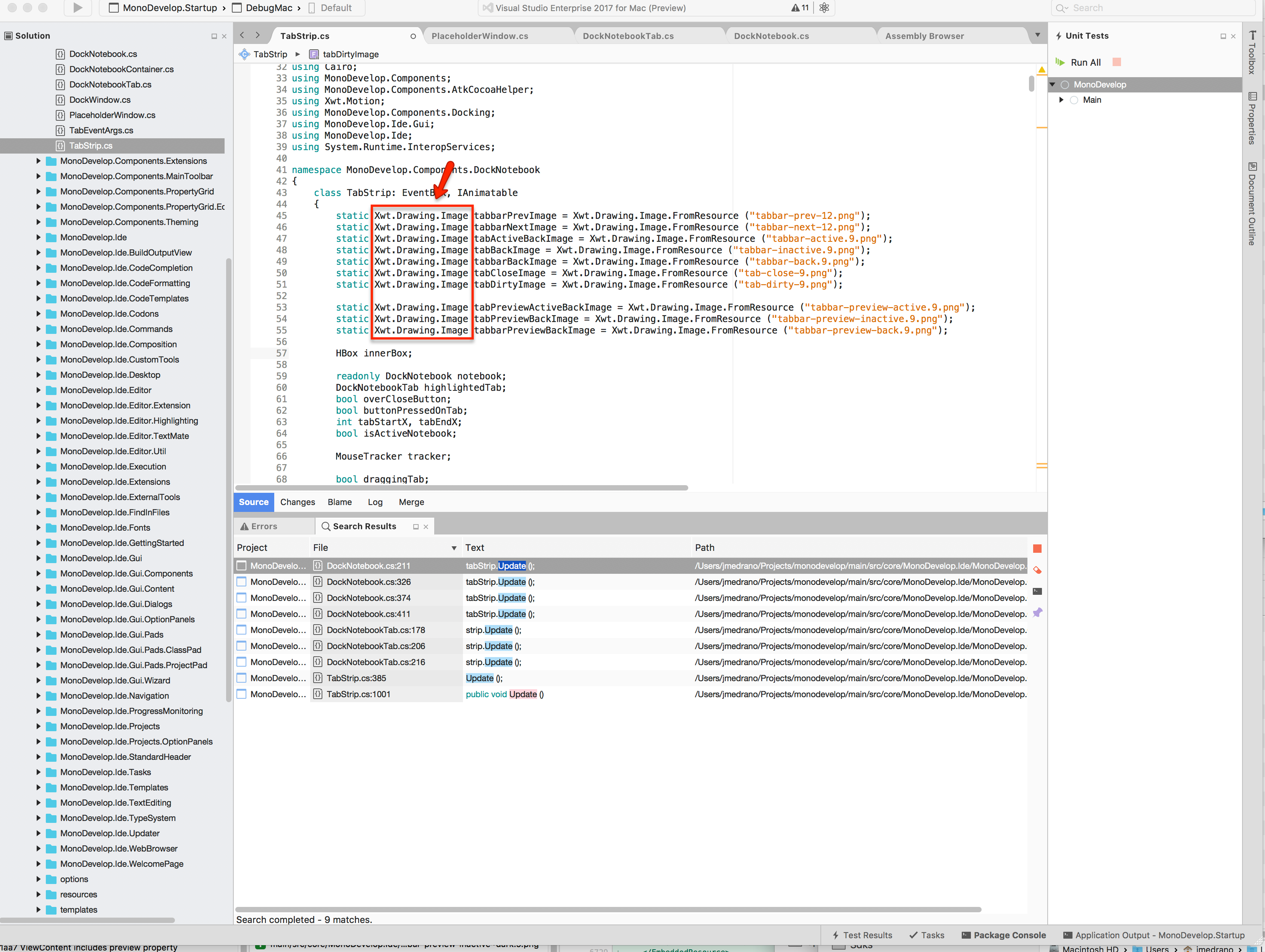The width and height of the screenshot is (1265, 952).
Task: Click the Unit Tests lightning header icon
Action: 1058,36
